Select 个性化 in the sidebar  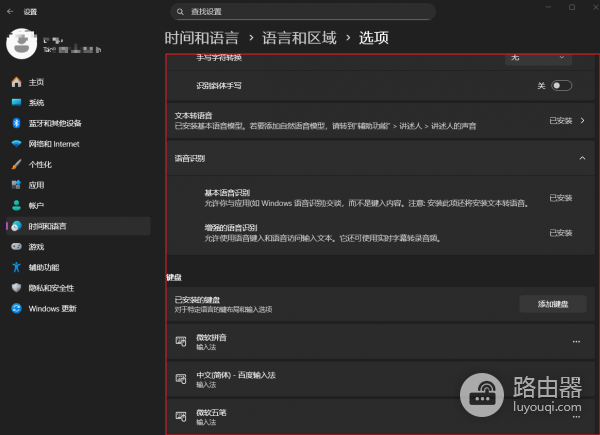[x=78, y=165]
